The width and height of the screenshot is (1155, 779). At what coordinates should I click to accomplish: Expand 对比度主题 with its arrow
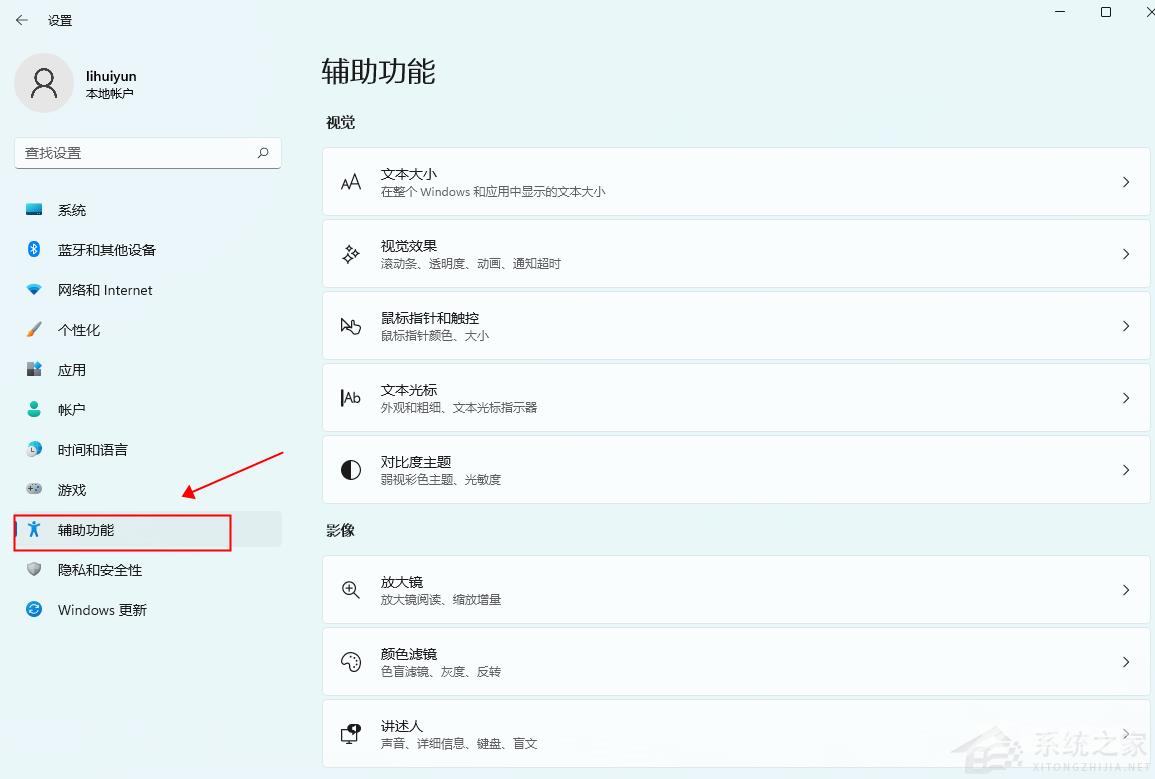pos(1126,470)
